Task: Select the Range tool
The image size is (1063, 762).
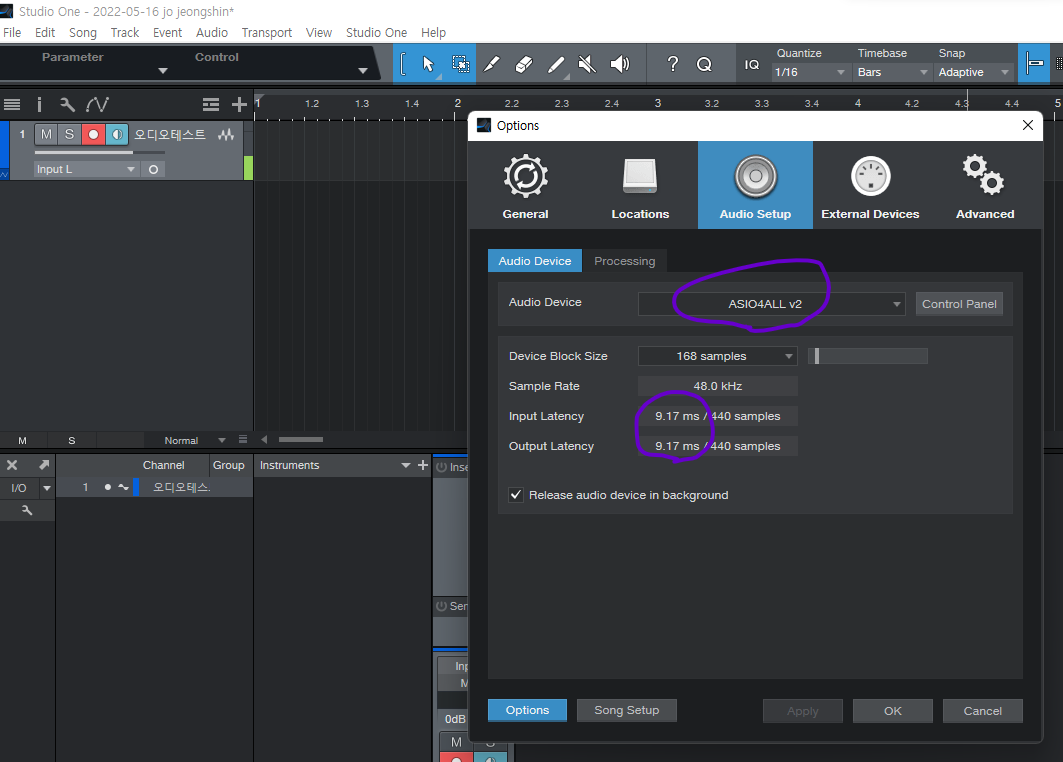Action: coord(460,64)
